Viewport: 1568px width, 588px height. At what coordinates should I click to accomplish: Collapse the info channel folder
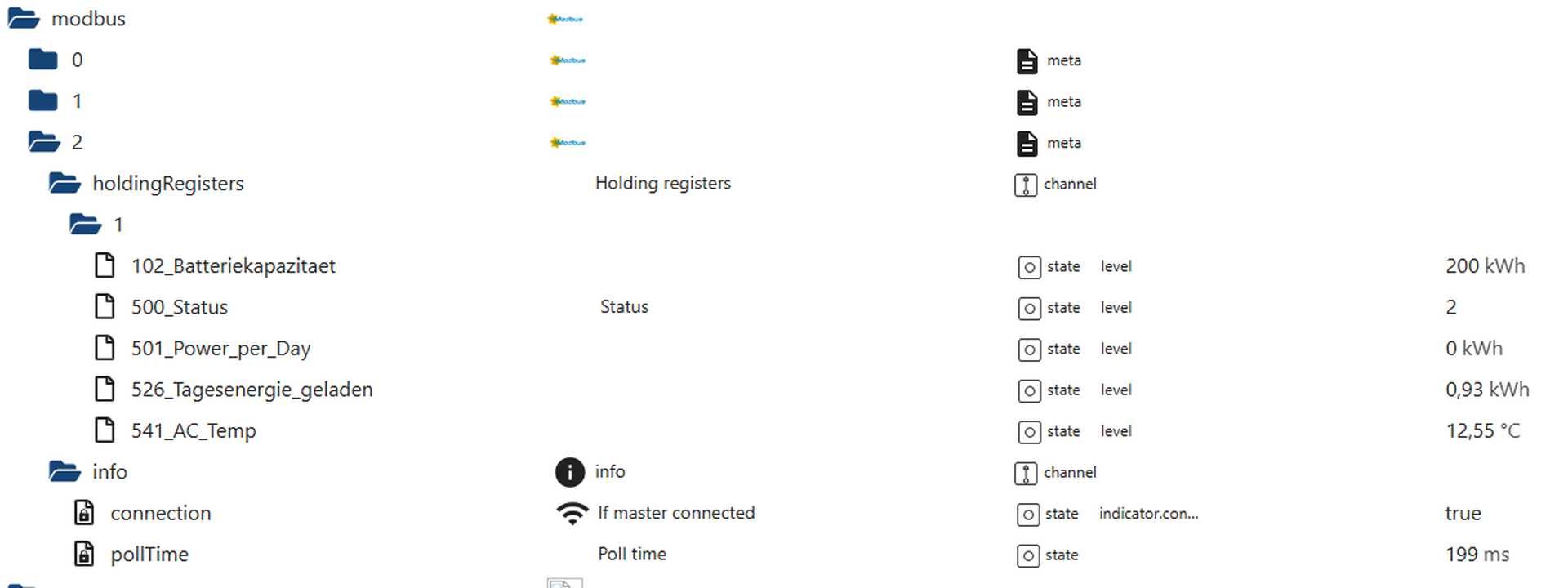click(x=65, y=472)
